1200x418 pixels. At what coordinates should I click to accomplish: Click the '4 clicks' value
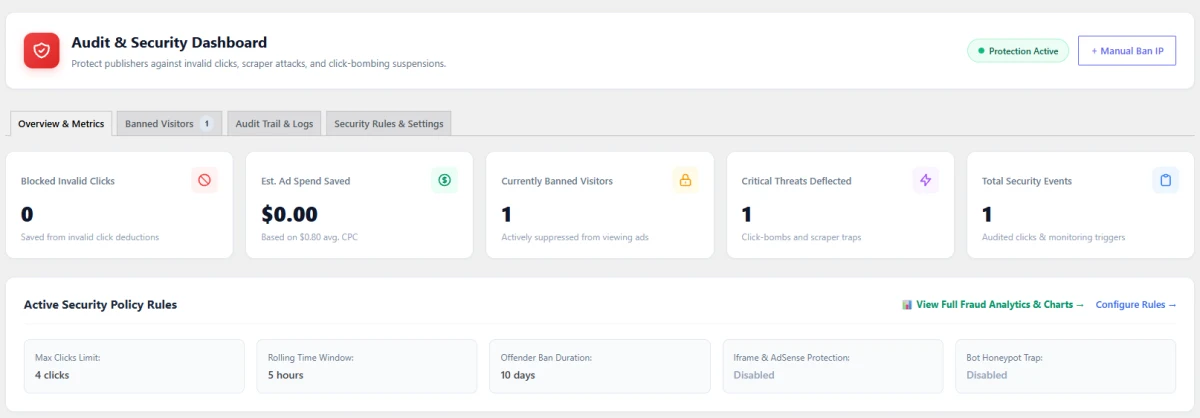[52, 375]
